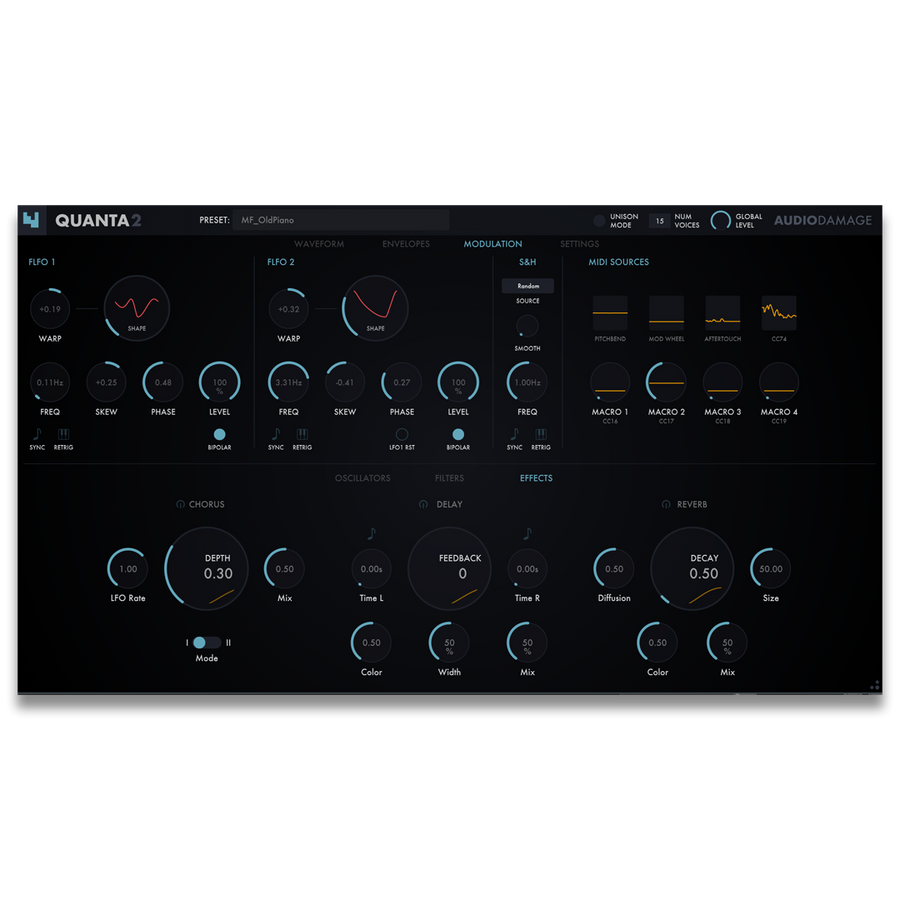Screen dimensions: 900x900
Task: Adjust the GLOBAL LEVEL knob
Action: [x=722, y=219]
